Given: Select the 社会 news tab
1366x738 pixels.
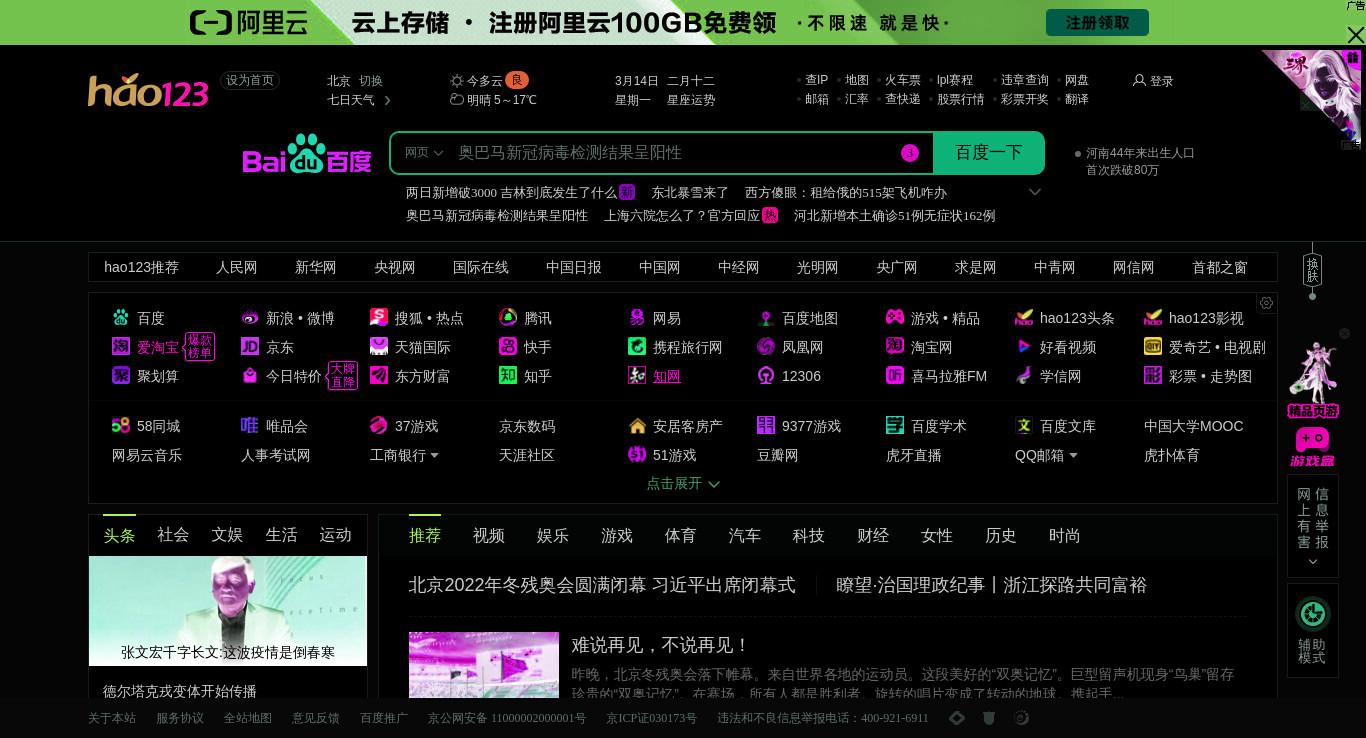Looking at the screenshot, I should click(173, 535).
